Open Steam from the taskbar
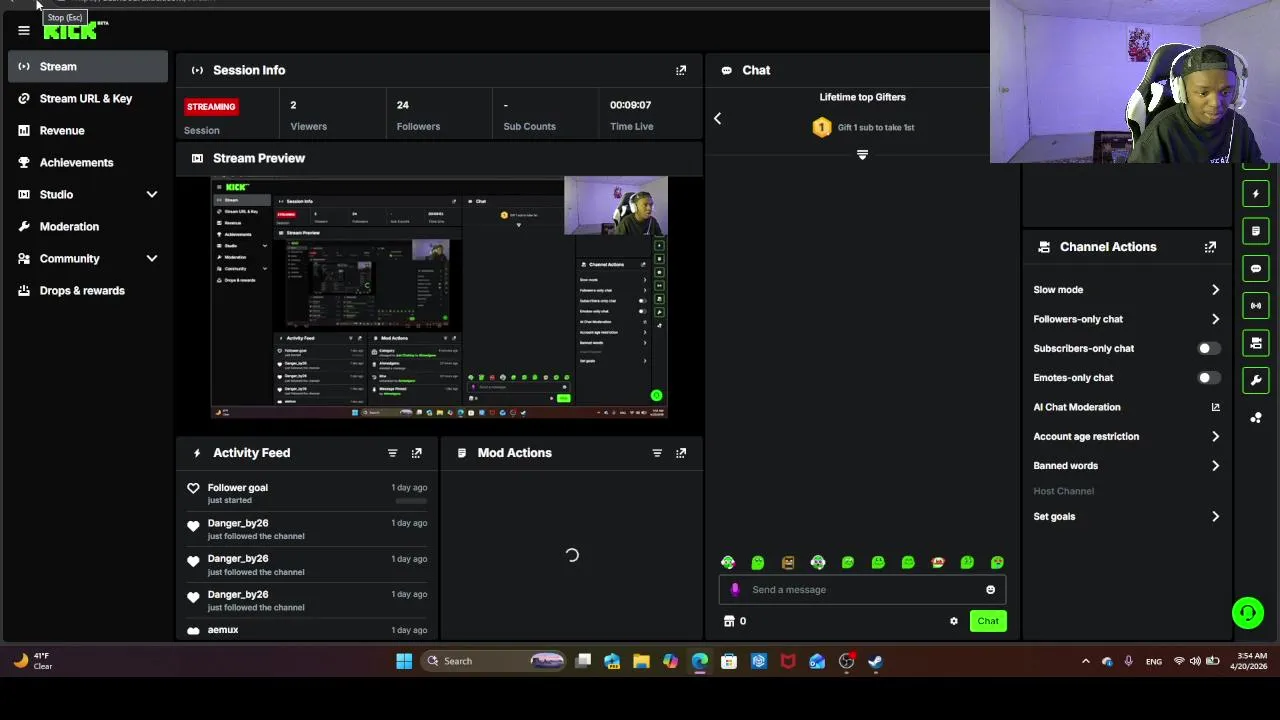The width and height of the screenshot is (1280, 720). [875, 661]
